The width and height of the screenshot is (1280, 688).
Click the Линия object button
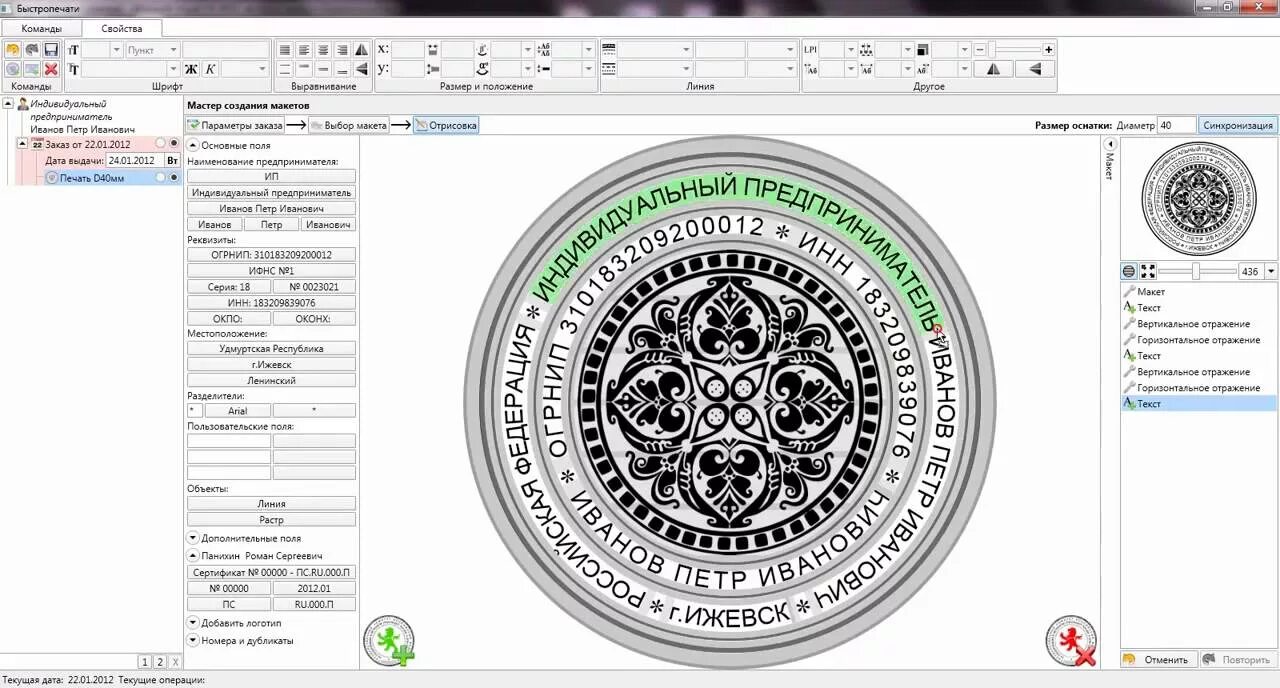click(x=271, y=504)
